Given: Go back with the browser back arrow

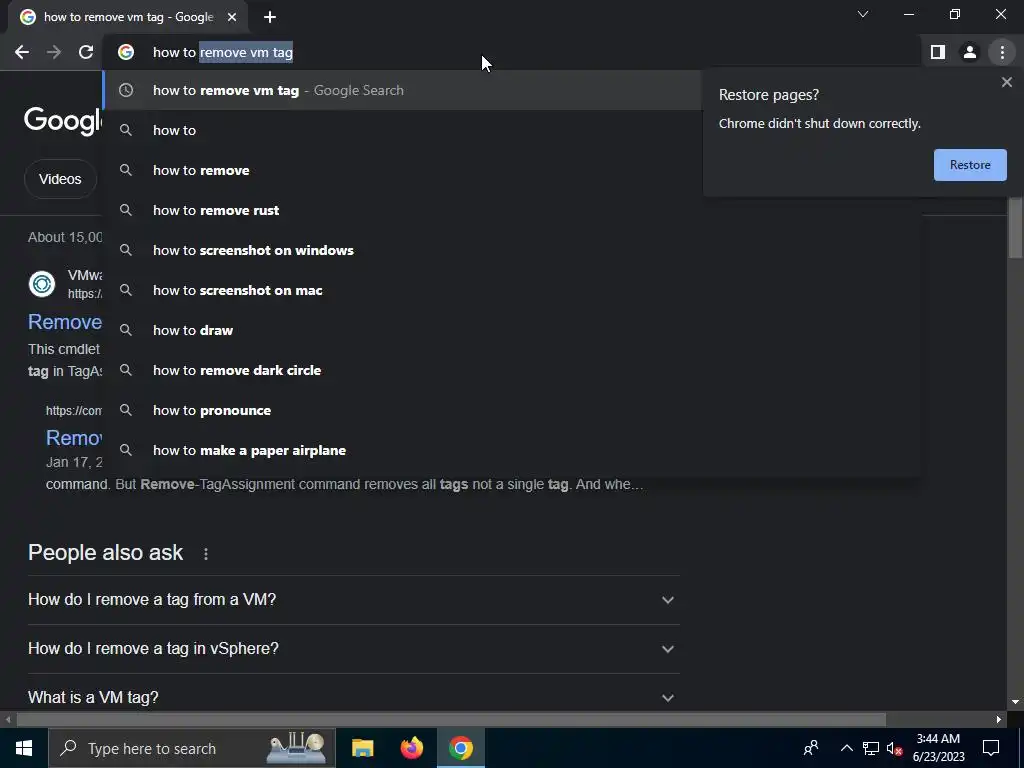Looking at the screenshot, I should pos(22,52).
